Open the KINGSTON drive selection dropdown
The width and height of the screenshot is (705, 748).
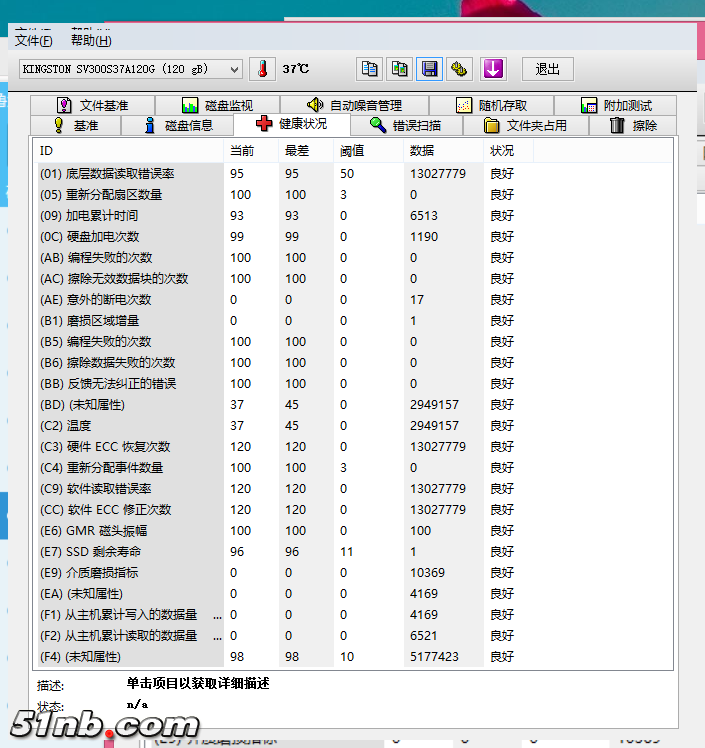pyautogui.click(x=131, y=69)
